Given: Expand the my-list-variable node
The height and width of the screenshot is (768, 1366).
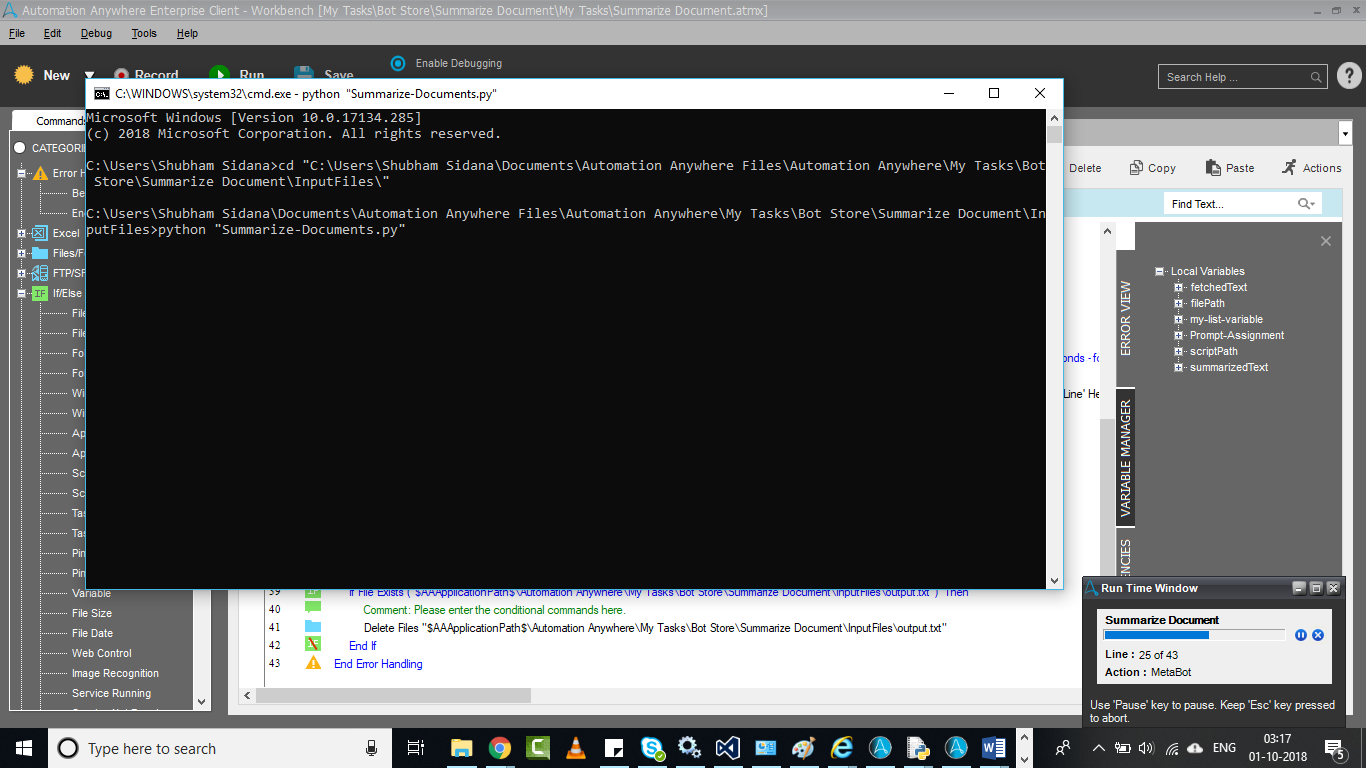Looking at the screenshot, I should tap(1179, 319).
